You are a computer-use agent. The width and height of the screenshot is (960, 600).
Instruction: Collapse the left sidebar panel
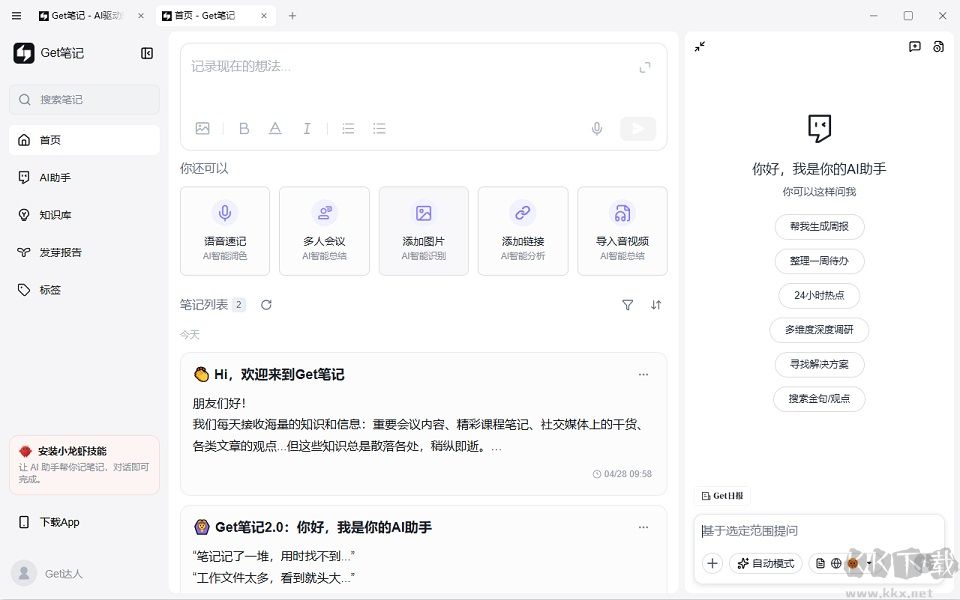pyautogui.click(x=147, y=53)
